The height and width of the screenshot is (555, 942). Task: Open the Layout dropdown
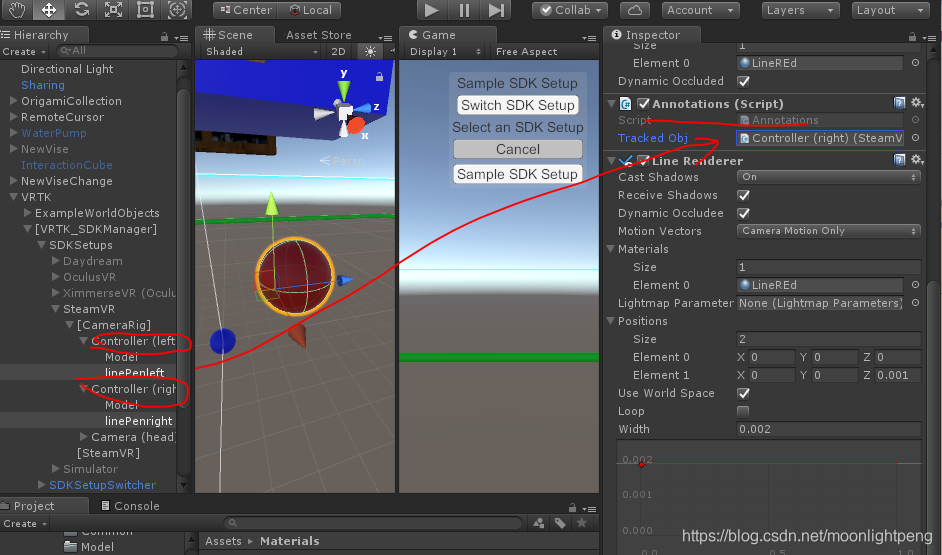(x=890, y=10)
